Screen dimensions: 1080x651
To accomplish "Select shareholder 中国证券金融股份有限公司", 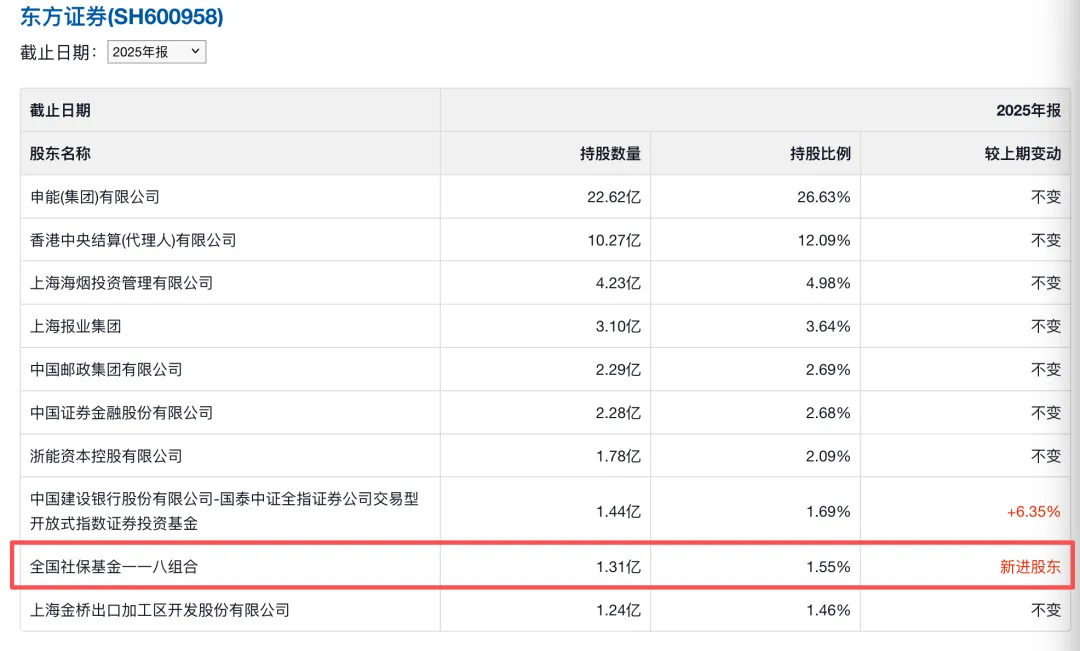I will pos(122,412).
